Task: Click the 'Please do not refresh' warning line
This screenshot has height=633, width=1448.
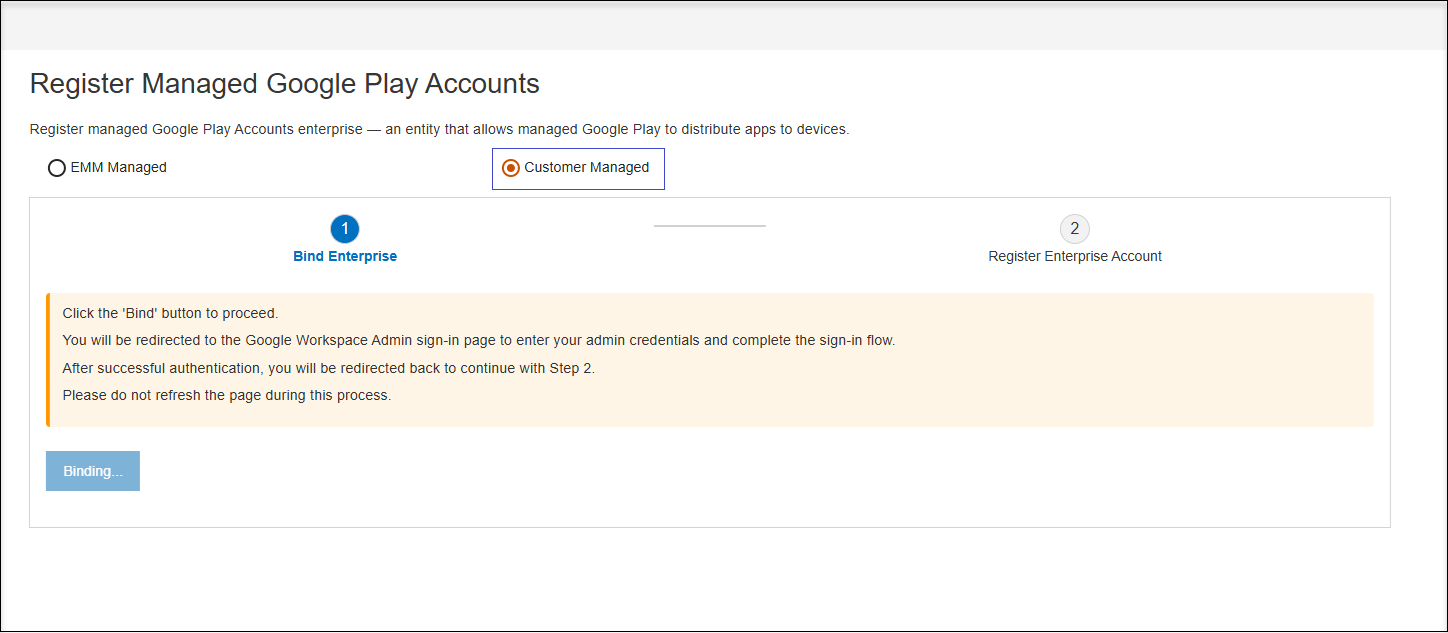Action: click(x=226, y=395)
